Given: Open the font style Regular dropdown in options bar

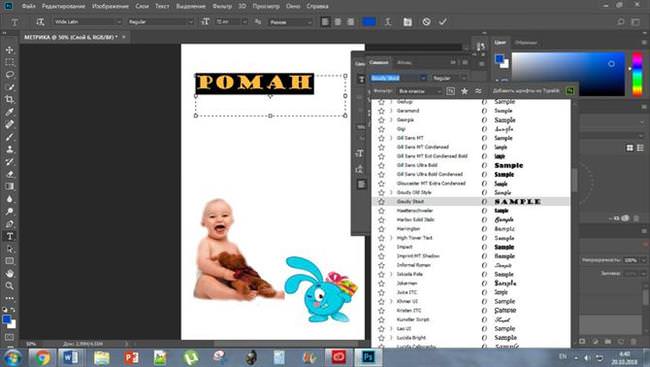Looking at the screenshot, I should pyautogui.click(x=160, y=22).
